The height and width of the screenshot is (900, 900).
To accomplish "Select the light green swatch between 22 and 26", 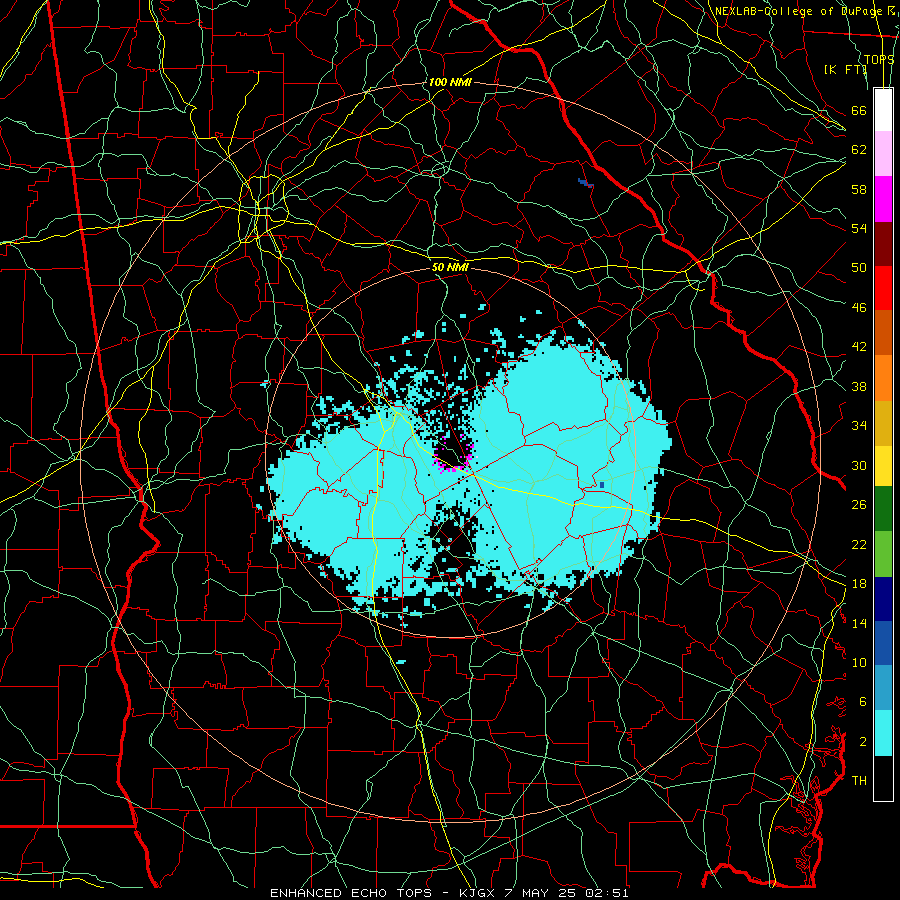I will [x=883, y=554].
